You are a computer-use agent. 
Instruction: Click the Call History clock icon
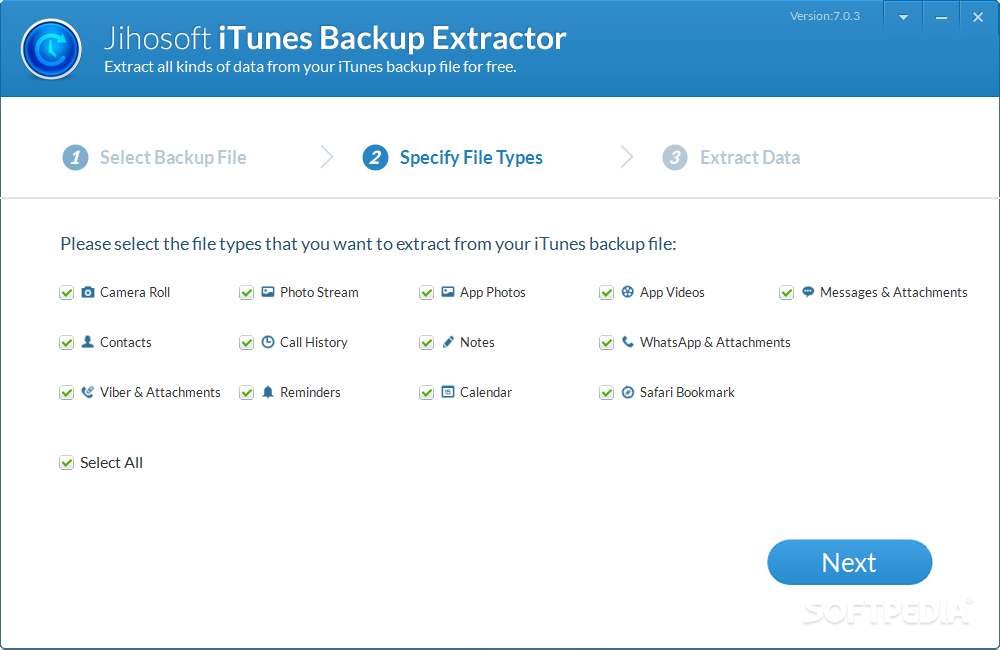pos(268,342)
